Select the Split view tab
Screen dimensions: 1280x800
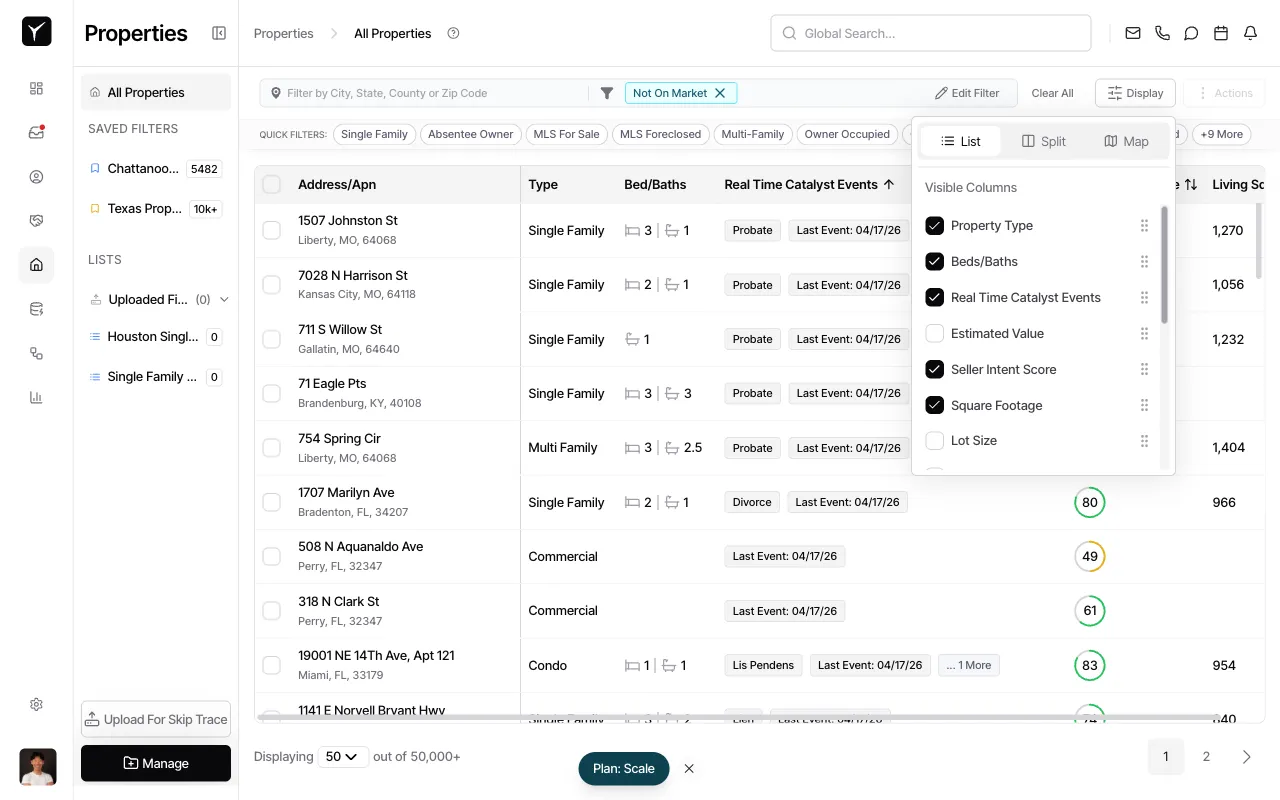(1043, 141)
